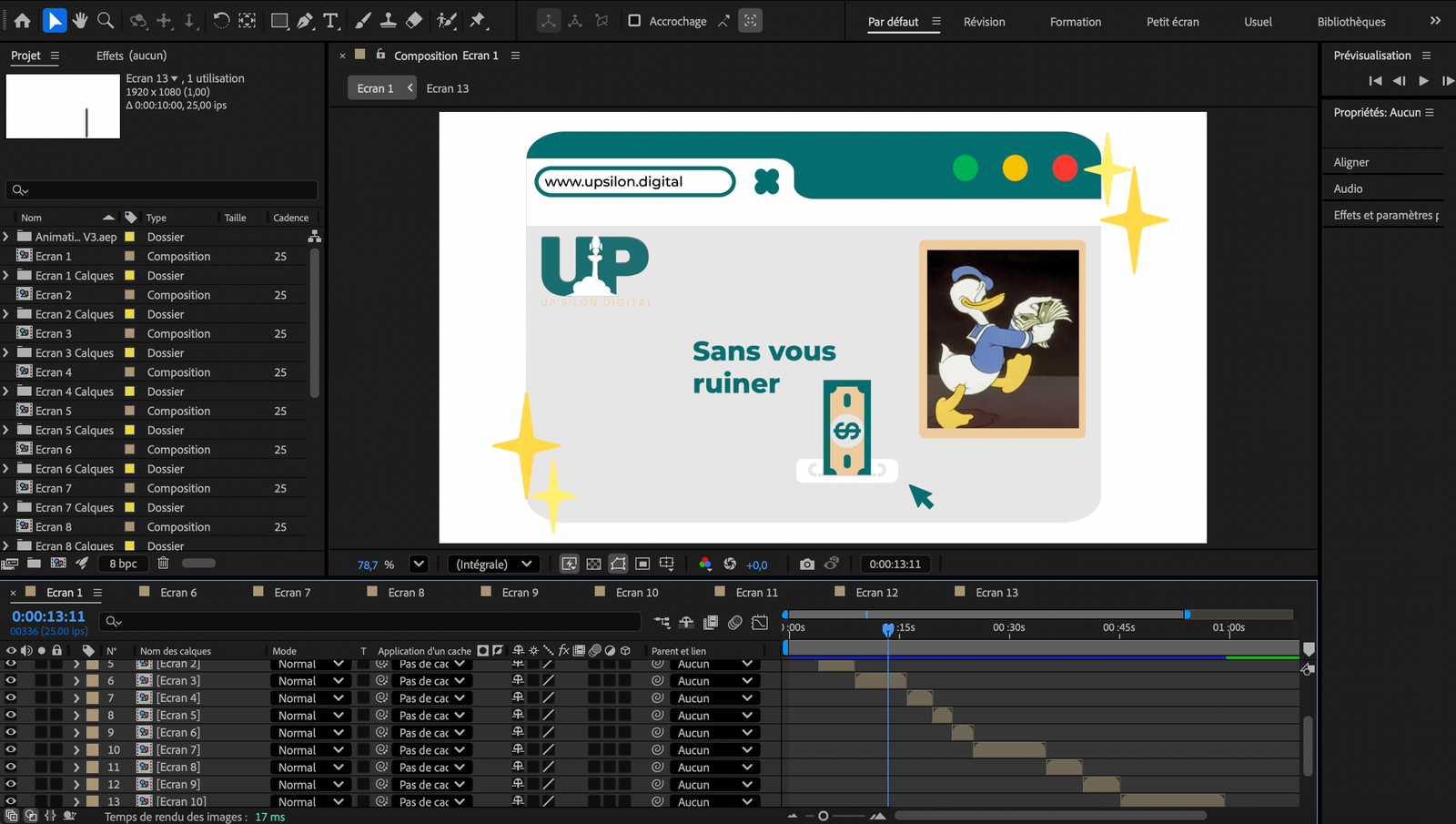This screenshot has width=1456, height=824.
Task: Hide the [Ecran 4] layer
Action: click(11, 698)
